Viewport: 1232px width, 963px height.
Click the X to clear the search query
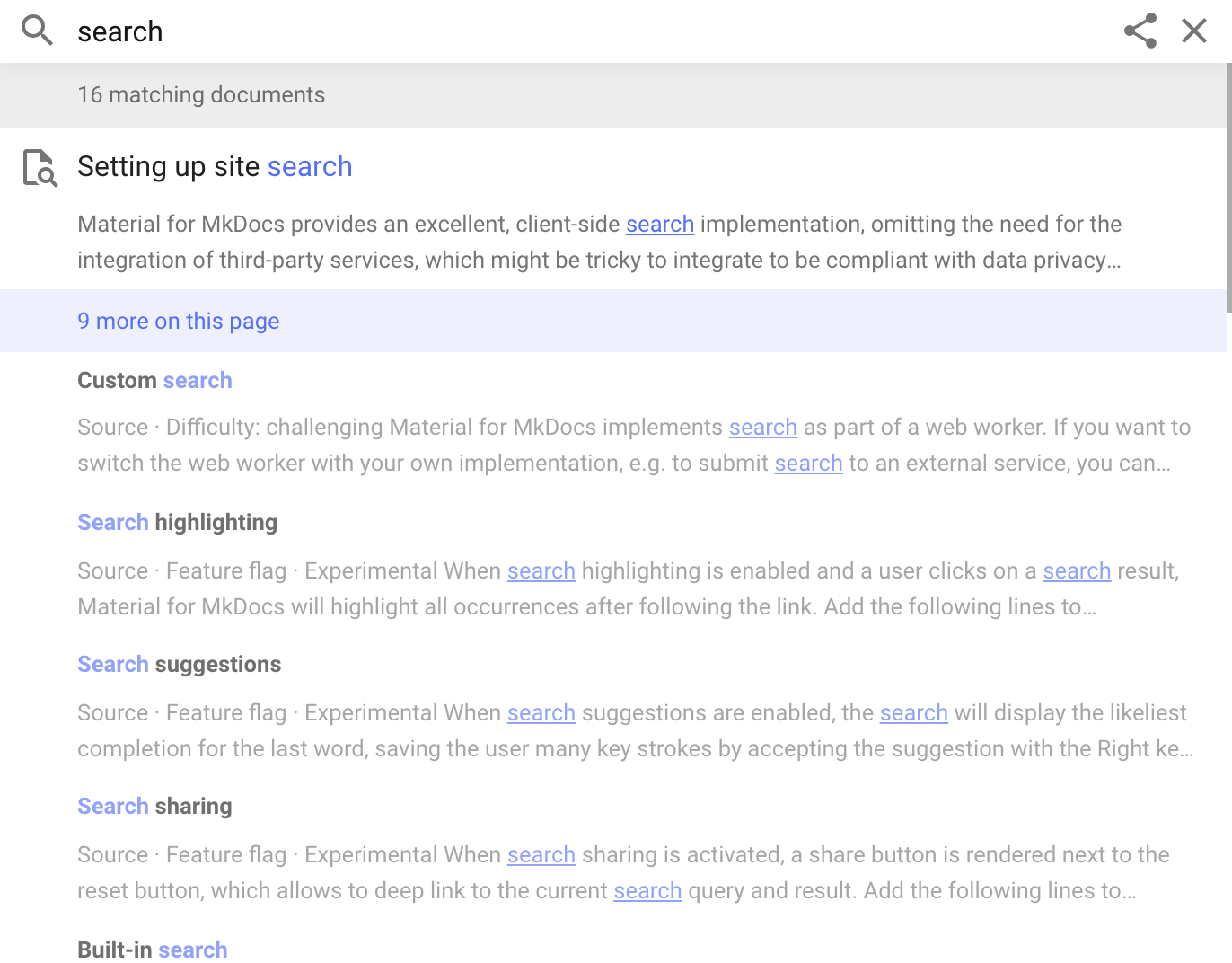tap(1193, 31)
